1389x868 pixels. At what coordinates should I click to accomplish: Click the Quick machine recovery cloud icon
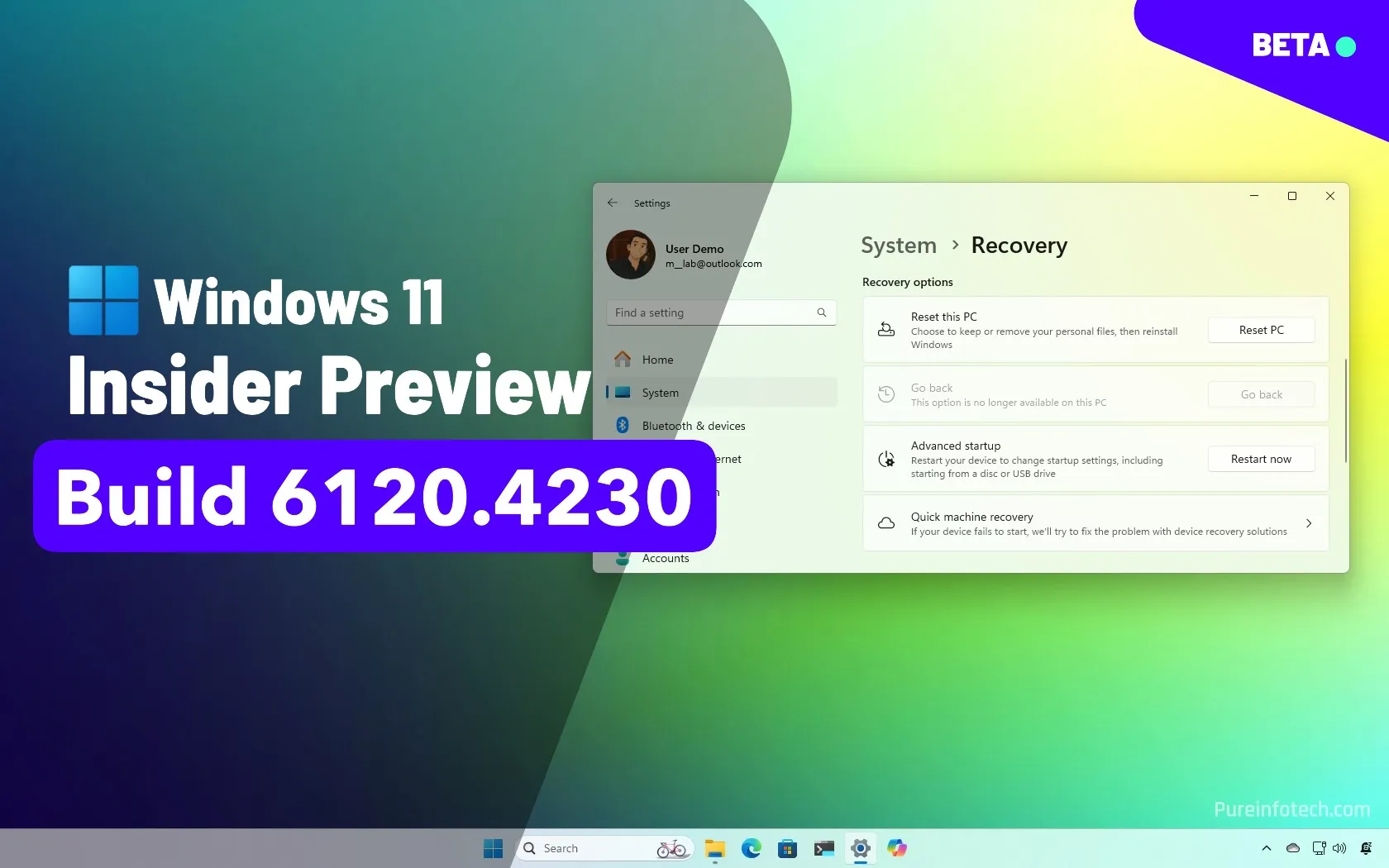pos(886,523)
